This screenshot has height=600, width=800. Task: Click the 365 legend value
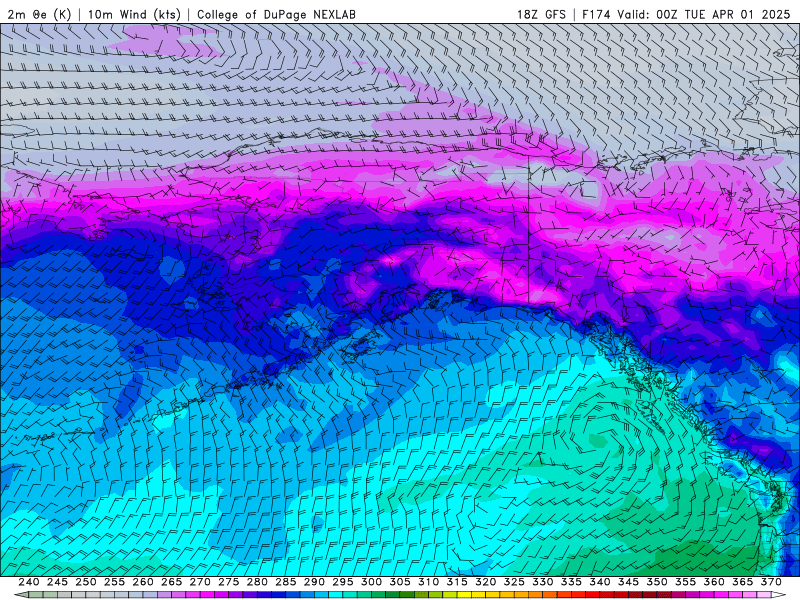pos(743,582)
